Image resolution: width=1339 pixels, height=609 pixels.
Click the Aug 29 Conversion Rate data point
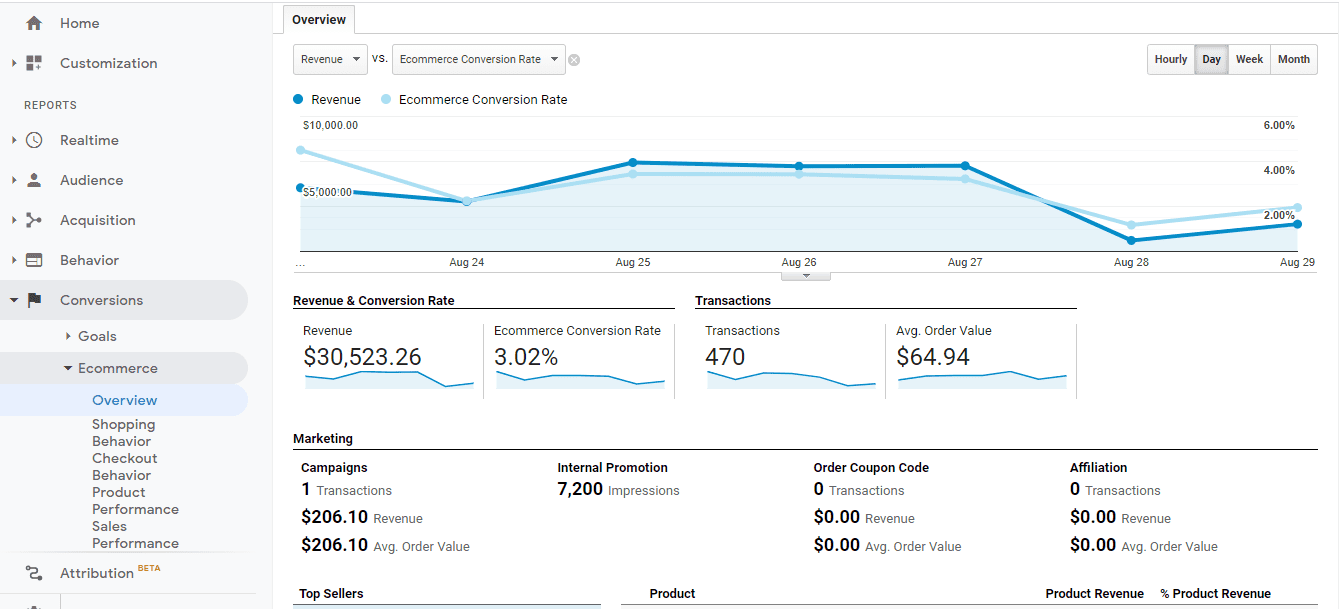pos(1297,207)
